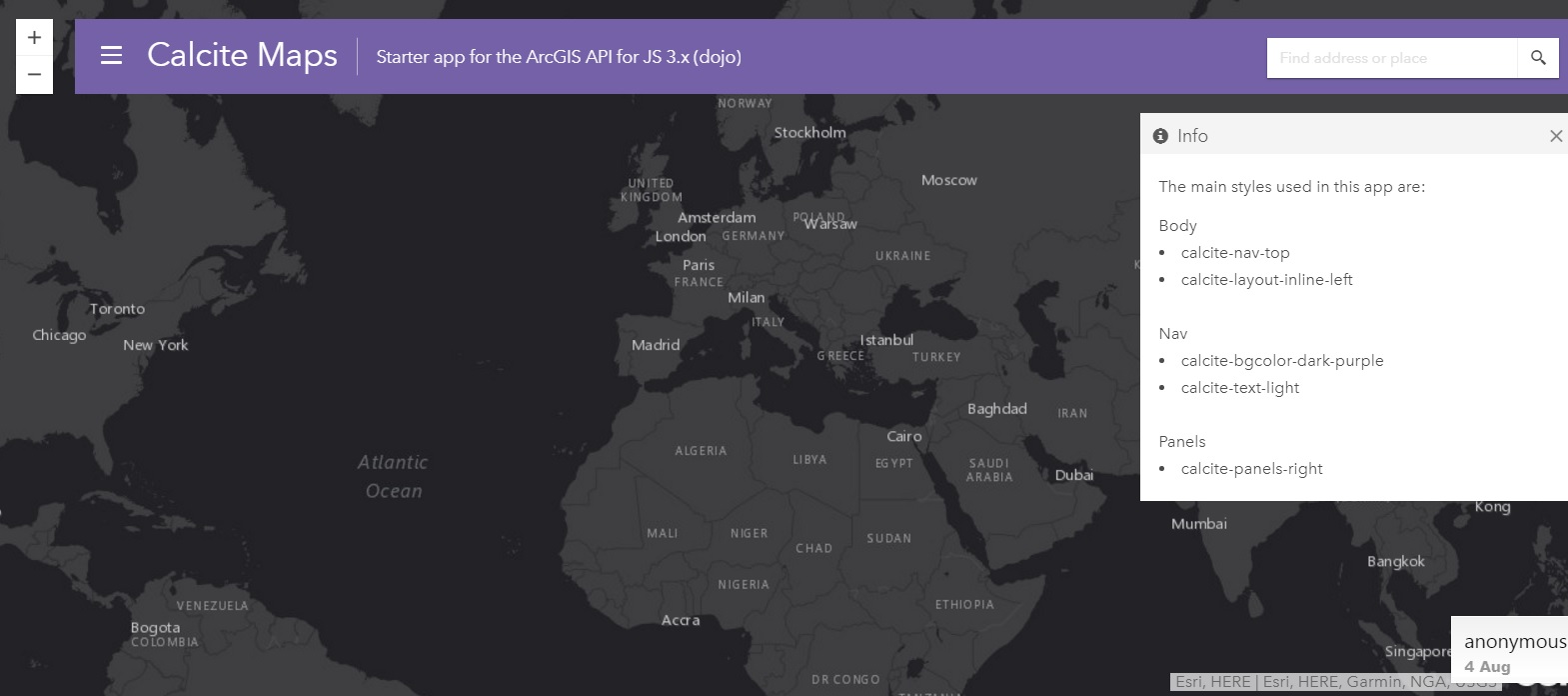Click the Info panel heading

(1192, 136)
